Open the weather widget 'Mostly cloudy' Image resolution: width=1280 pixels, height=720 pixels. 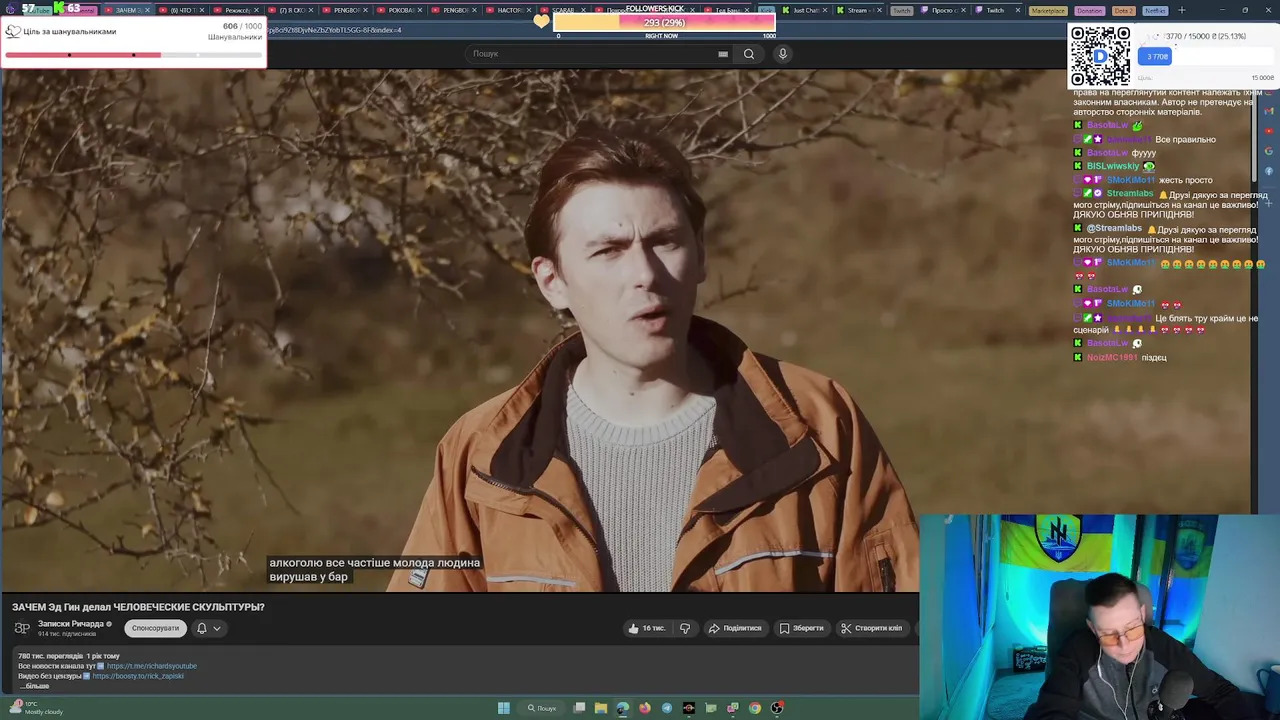[37, 708]
